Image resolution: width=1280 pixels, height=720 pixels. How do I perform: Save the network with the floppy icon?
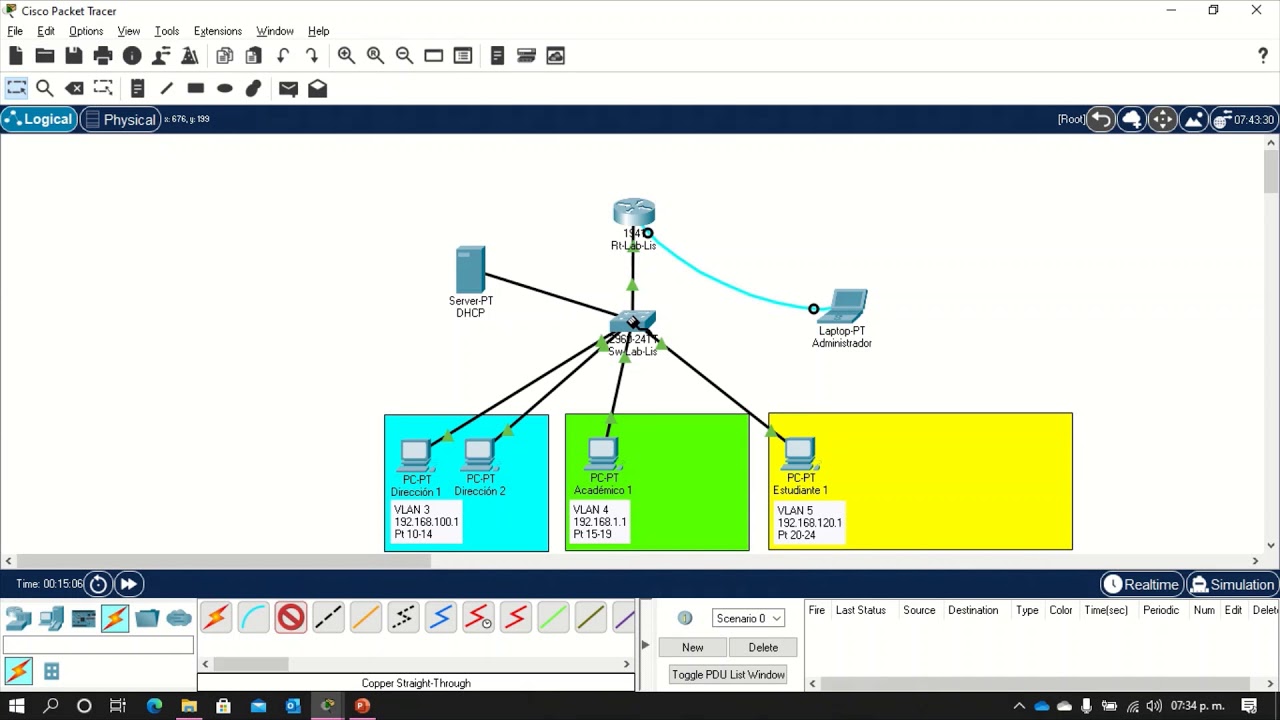(74, 56)
